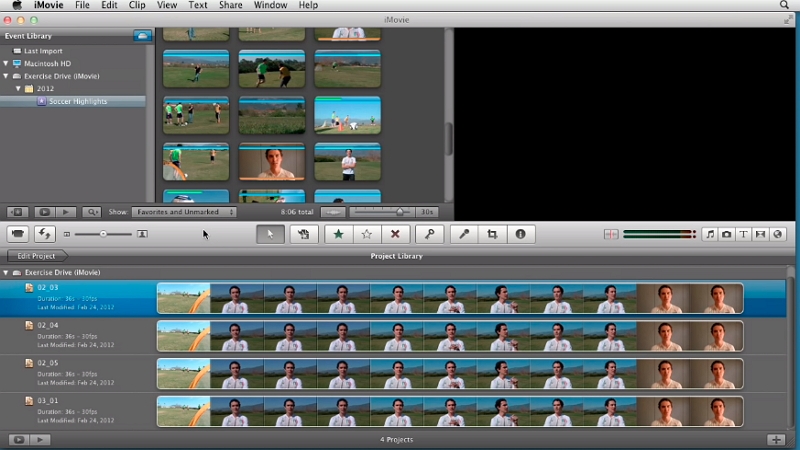Click the 02_04 project filmstrip
This screenshot has width=800, height=450.
click(x=450, y=336)
